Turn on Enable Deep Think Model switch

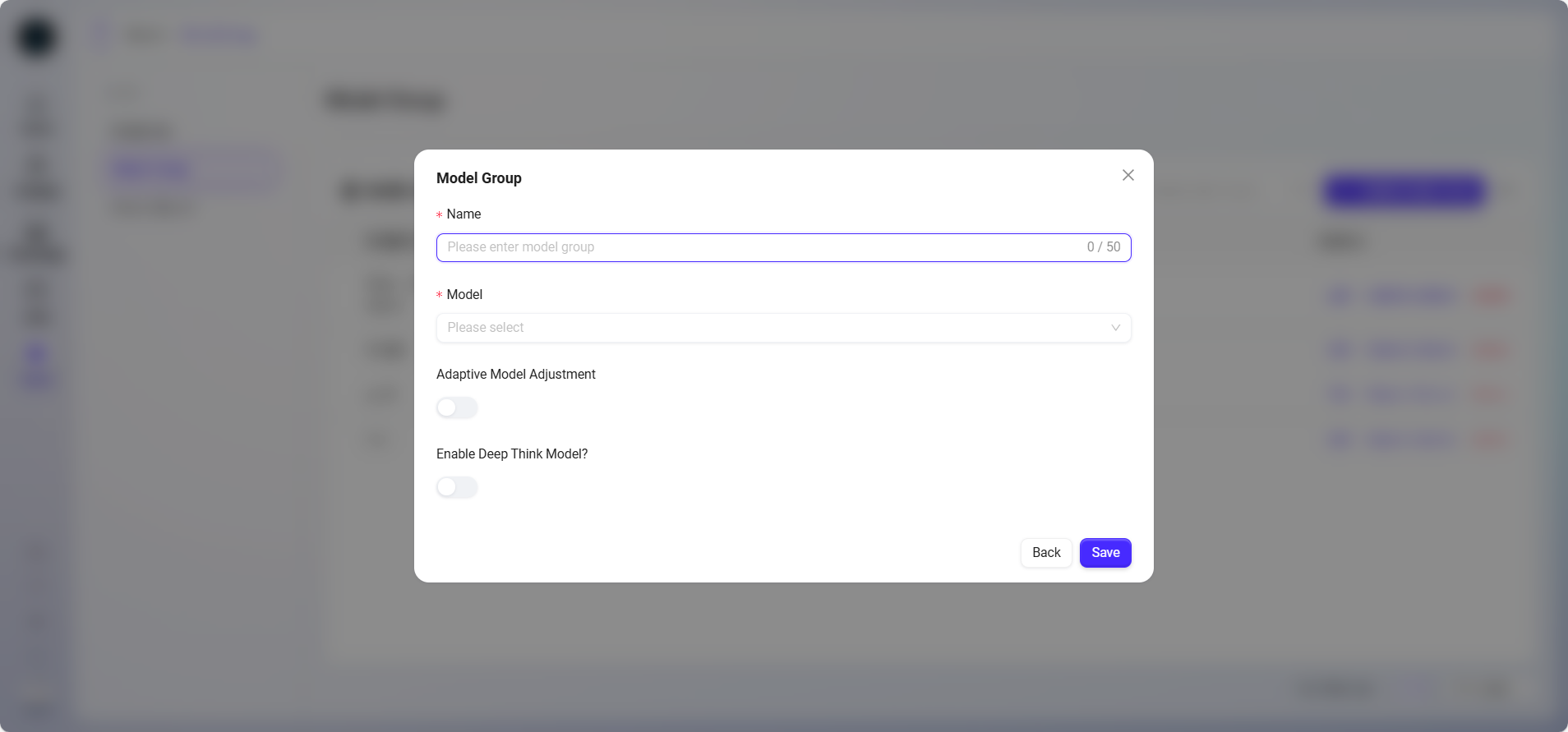coord(457,487)
